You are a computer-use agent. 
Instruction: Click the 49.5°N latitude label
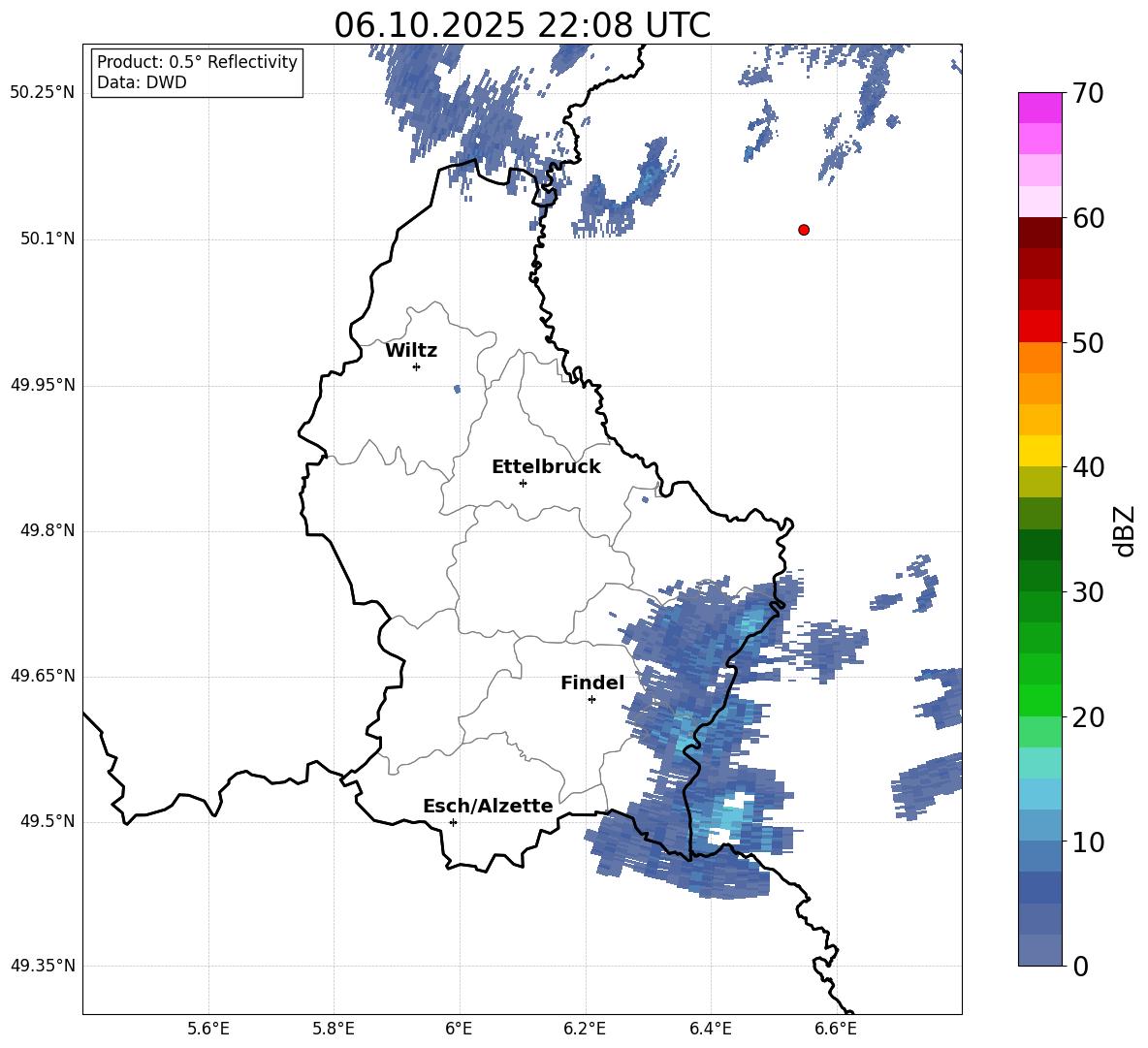coord(47,822)
